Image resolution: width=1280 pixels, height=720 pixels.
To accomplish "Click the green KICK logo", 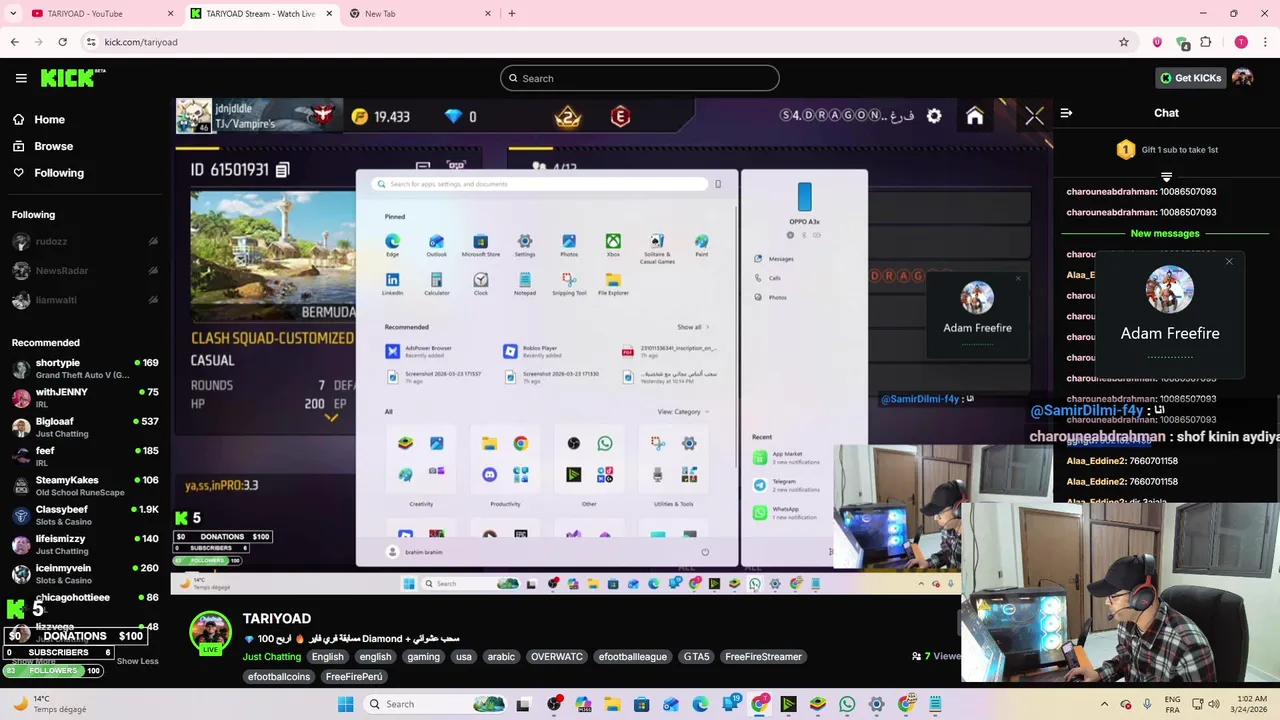I will (x=73, y=78).
